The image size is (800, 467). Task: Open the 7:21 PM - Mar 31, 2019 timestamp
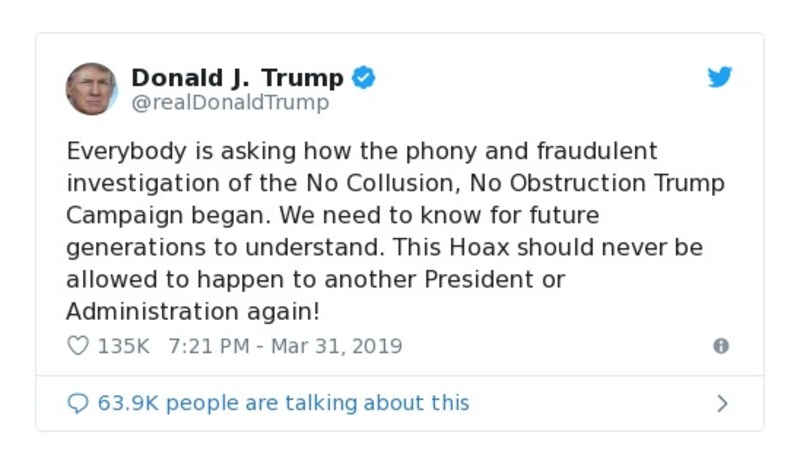click(285, 346)
